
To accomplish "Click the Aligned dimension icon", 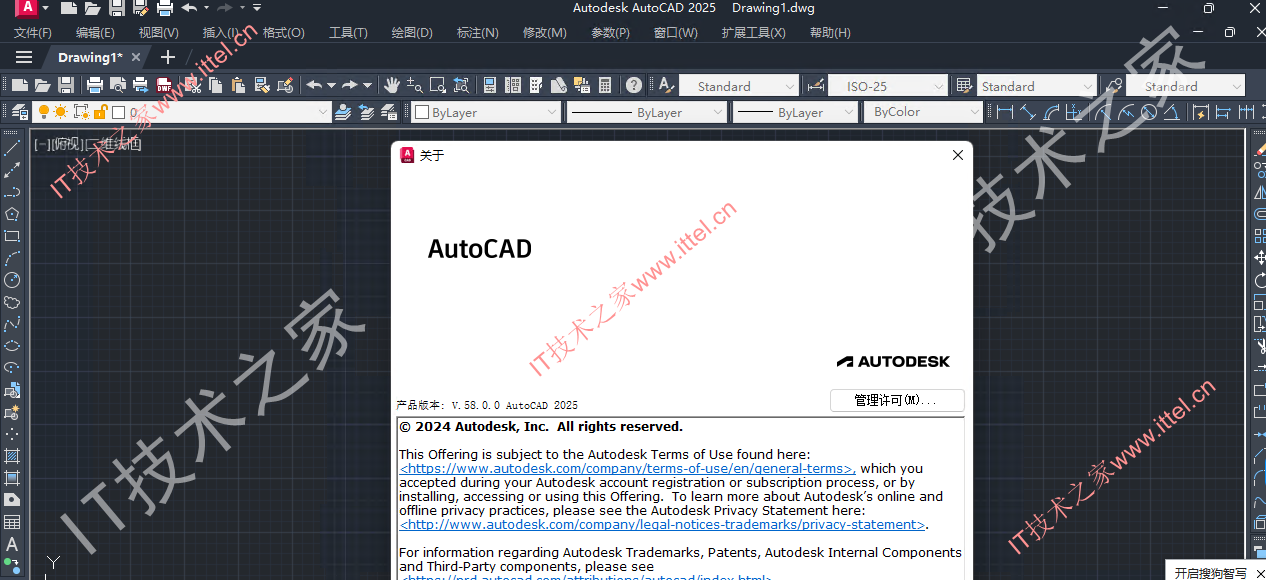I will [x=1028, y=112].
